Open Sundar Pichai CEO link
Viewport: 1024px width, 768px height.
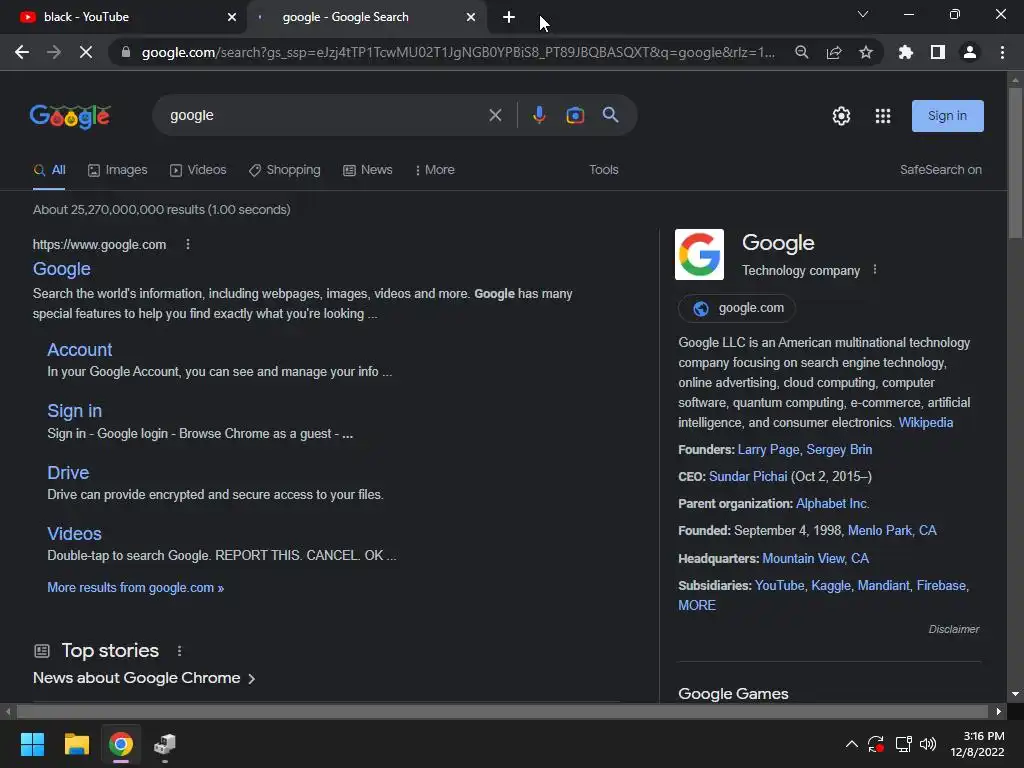point(748,477)
